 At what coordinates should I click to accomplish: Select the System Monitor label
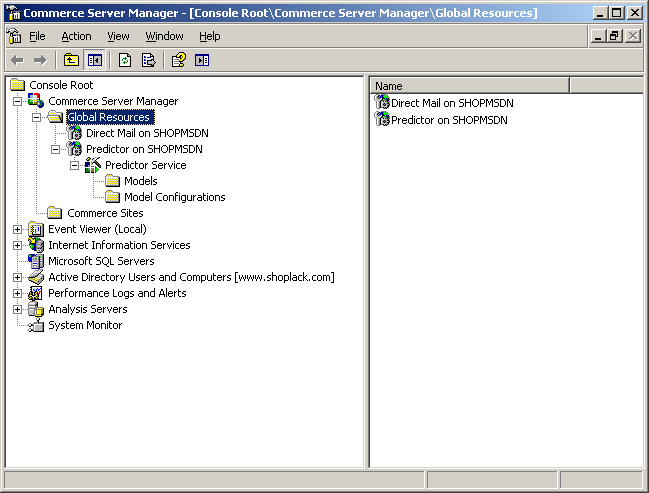(x=85, y=325)
